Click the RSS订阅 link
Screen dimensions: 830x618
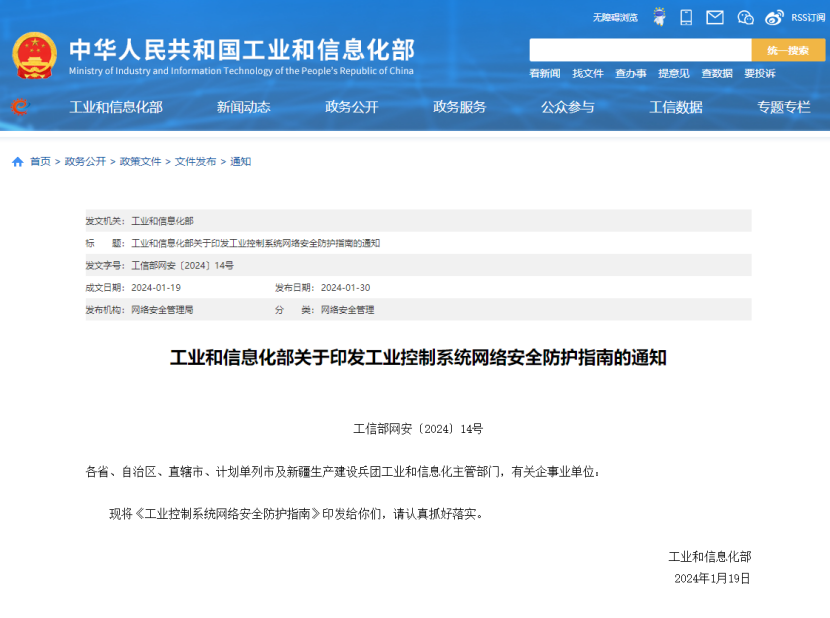[808, 17]
